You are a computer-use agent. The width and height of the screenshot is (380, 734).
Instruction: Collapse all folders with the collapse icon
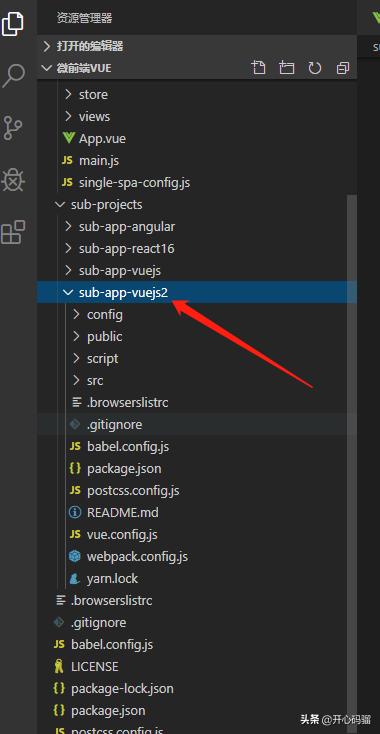coord(343,68)
